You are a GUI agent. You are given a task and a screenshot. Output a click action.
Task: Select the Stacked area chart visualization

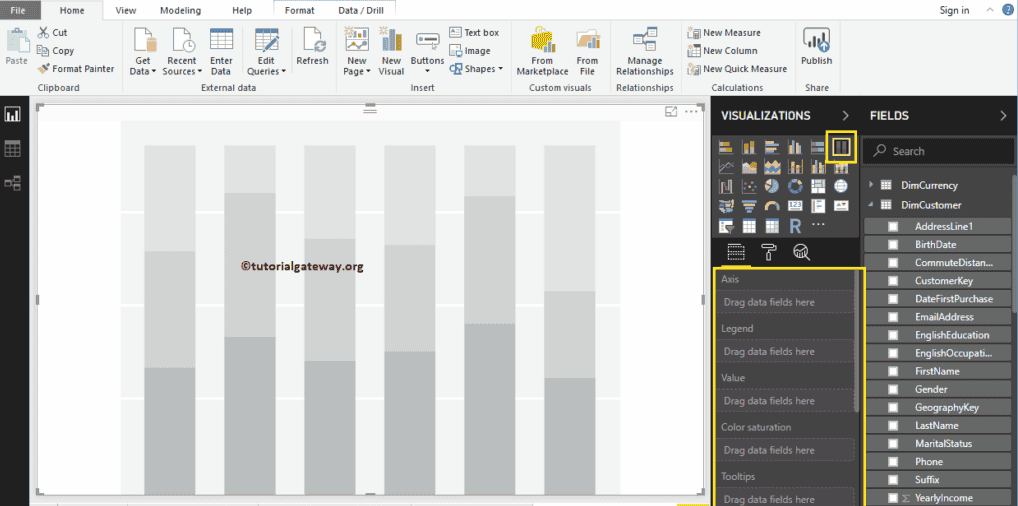(772, 168)
